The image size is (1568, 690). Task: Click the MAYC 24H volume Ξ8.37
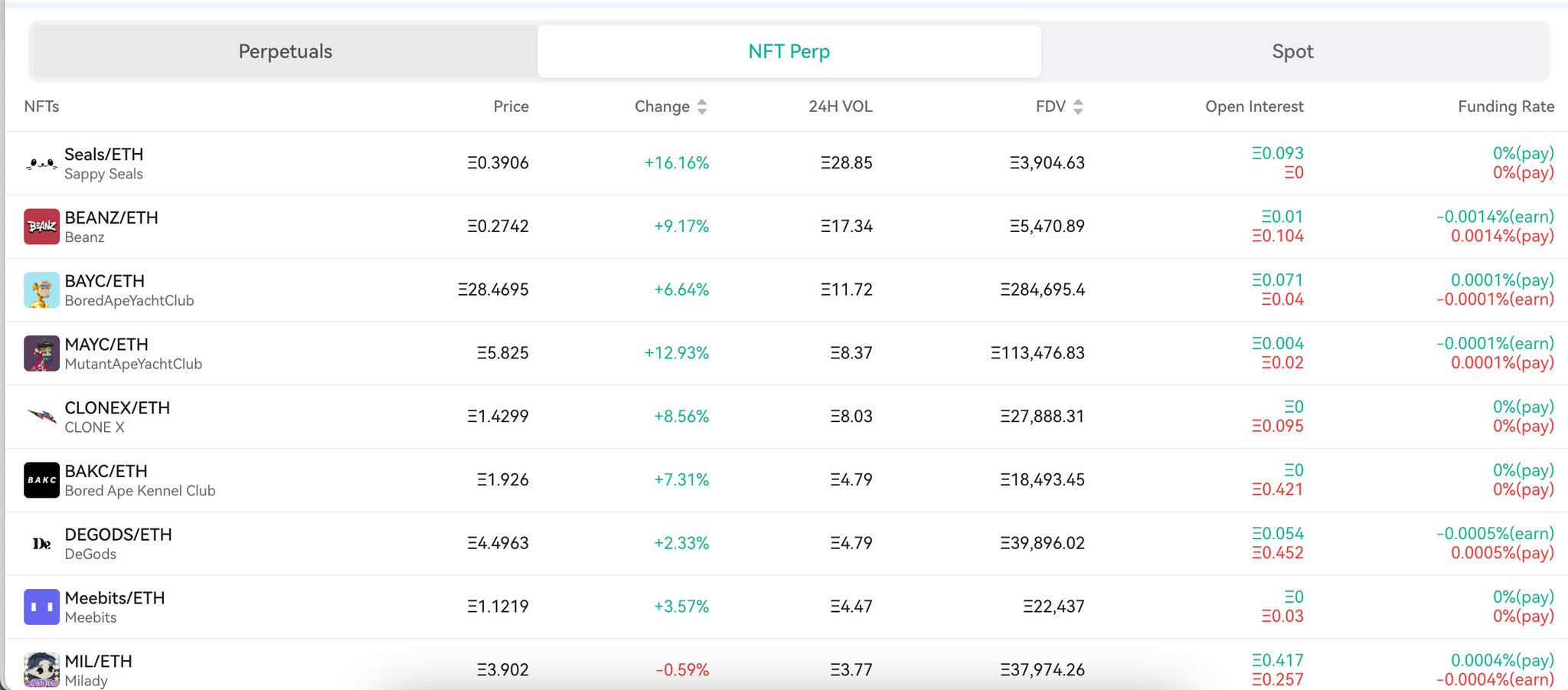tap(851, 354)
